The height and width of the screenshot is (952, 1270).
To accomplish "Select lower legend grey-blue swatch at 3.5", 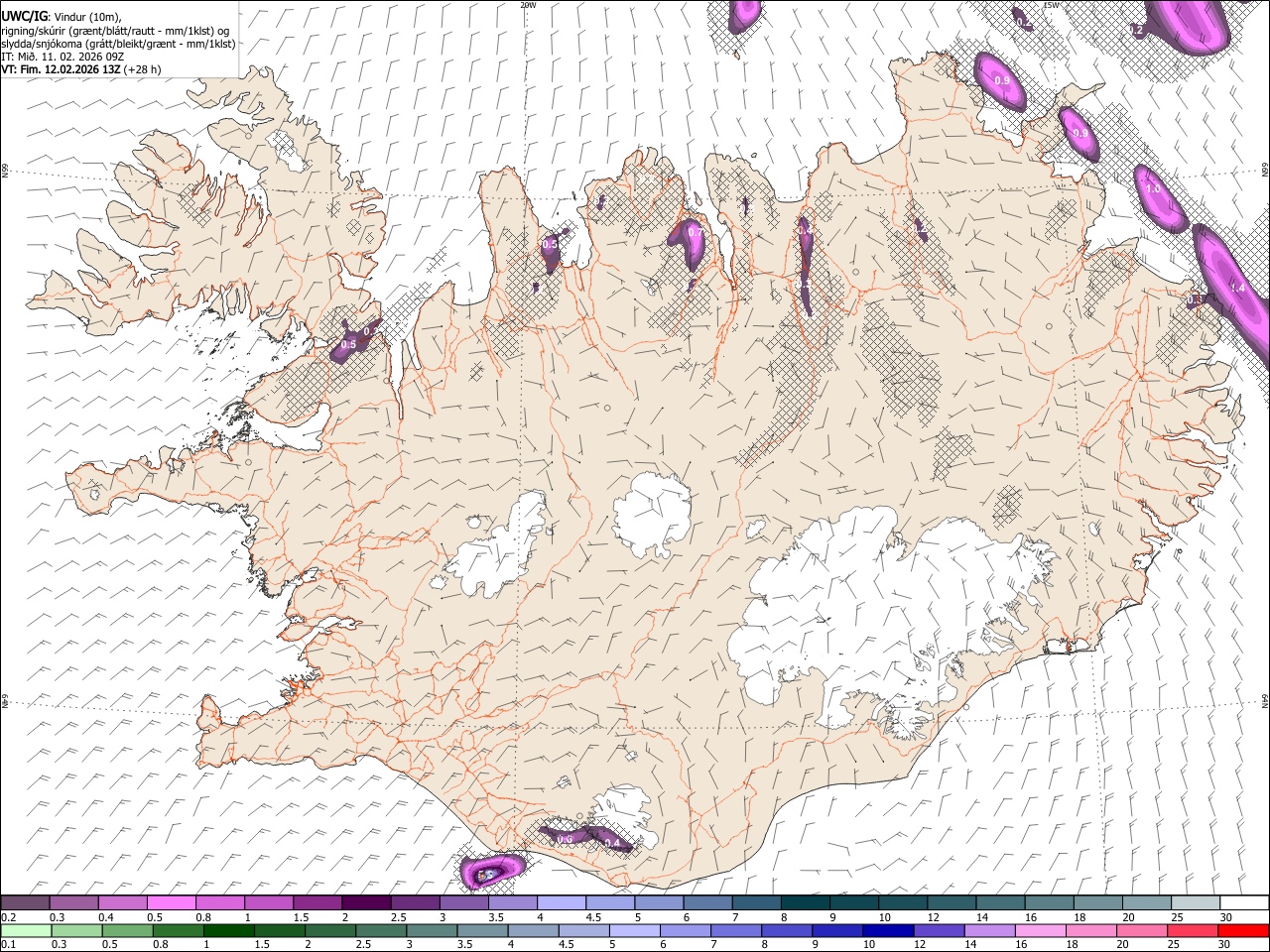I will [x=481, y=930].
